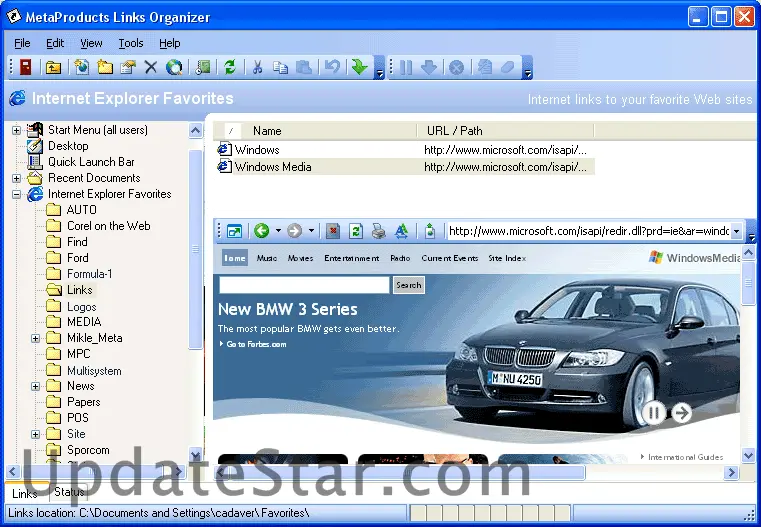The image size is (761, 527).
Task: Click the banner next arrow button
Action: click(682, 413)
